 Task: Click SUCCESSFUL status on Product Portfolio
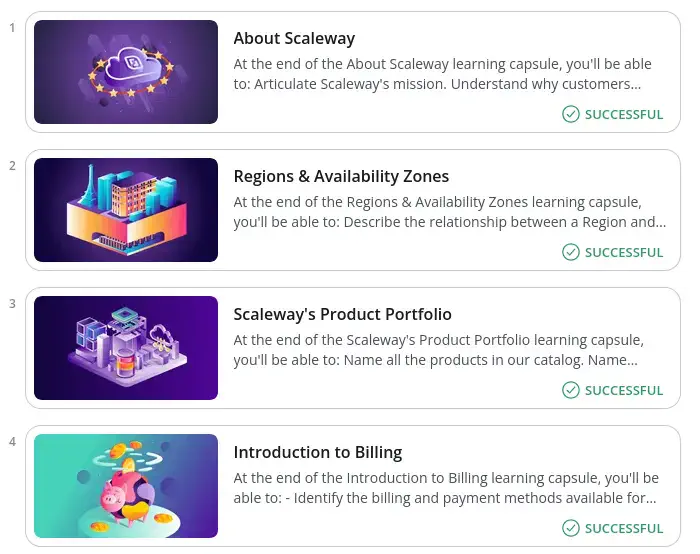[624, 390]
